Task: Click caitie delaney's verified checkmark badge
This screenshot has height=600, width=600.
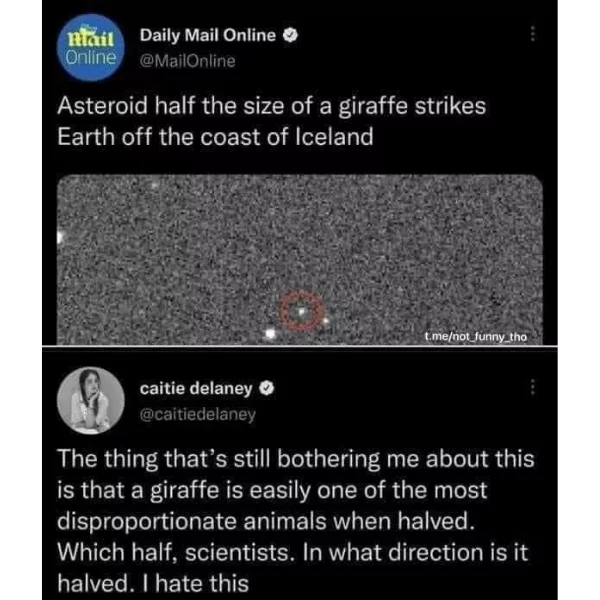Action: click(x=267, y=388)
